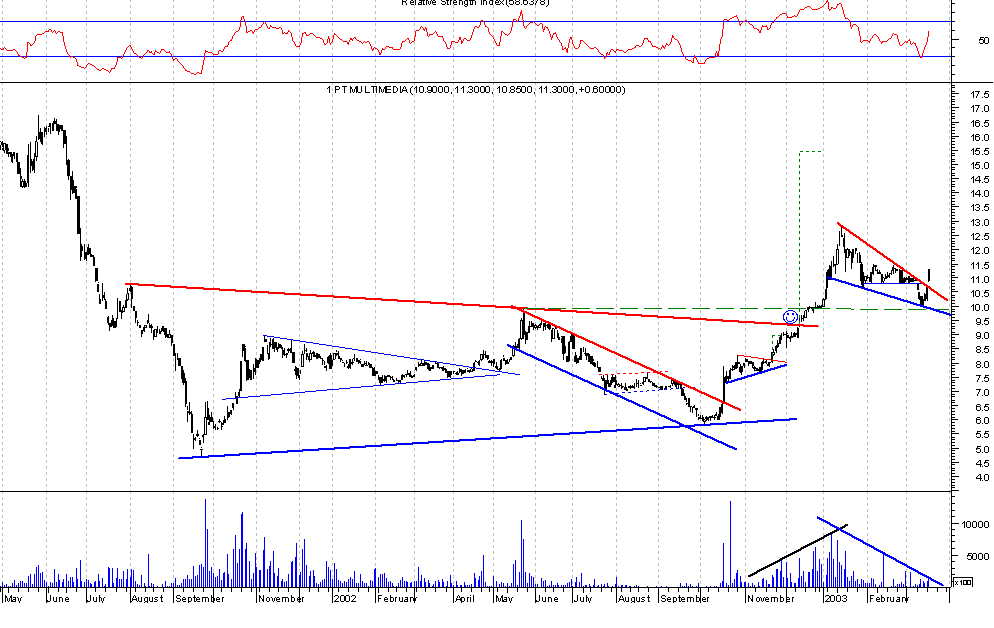Click the 9.0 price axis label
This screenshot has height=628, width=994.
[x=983, y=336]
